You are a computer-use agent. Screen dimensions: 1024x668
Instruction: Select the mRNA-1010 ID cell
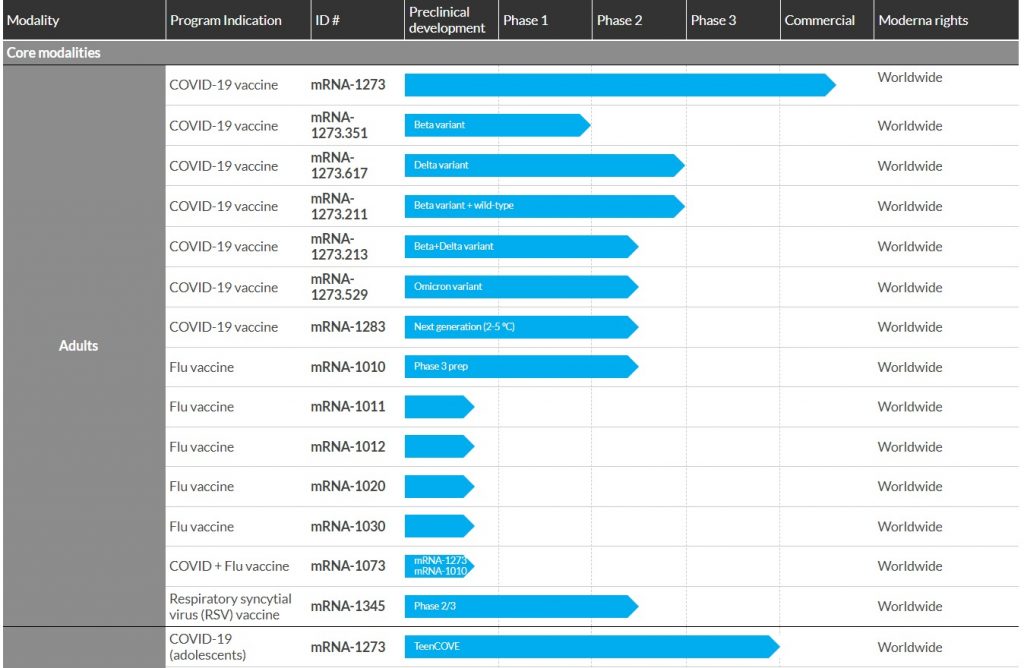pyautogui.click(x=348, y=367)
